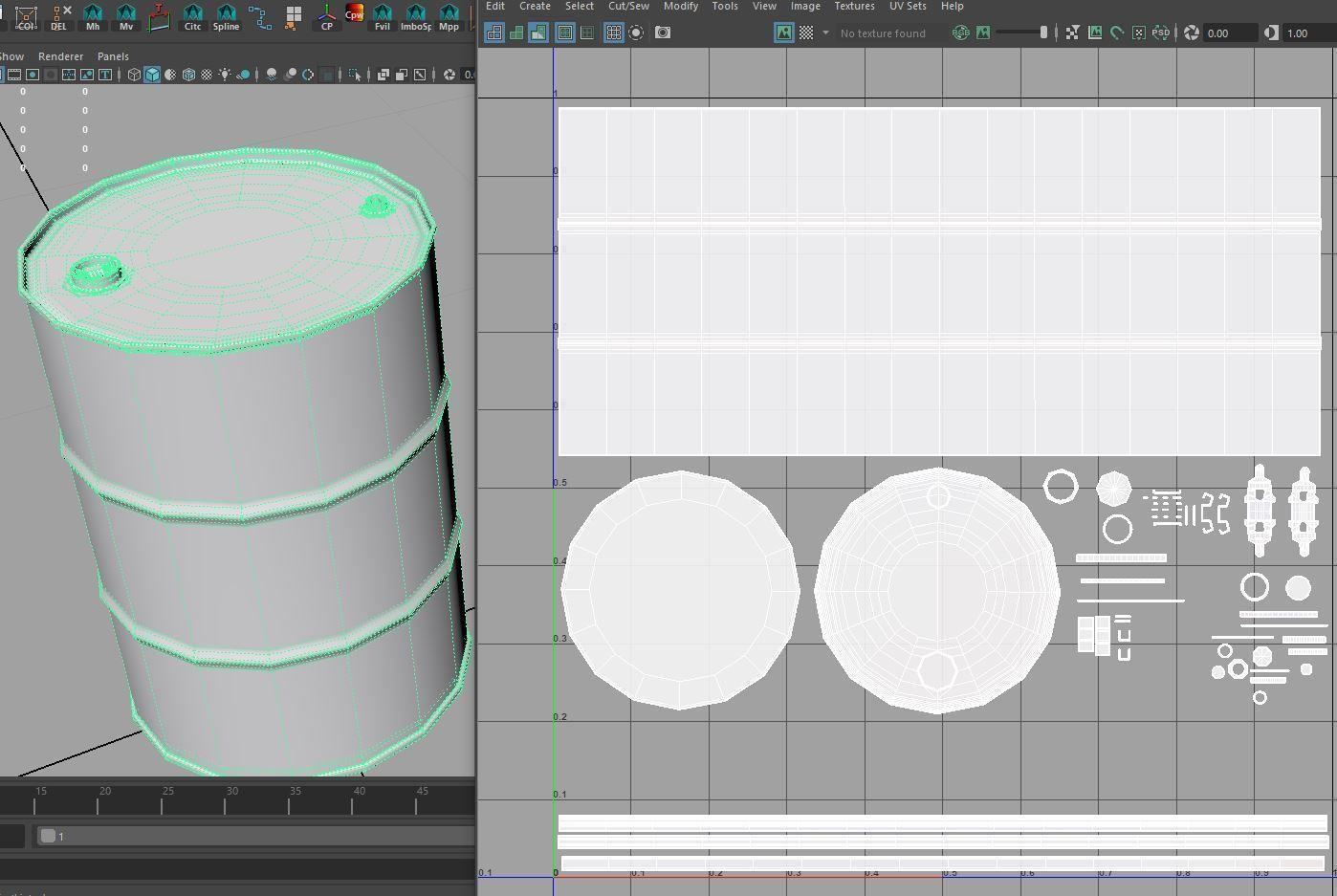Viewport: 1337px width, 896px height.
Task: Open the Select menu in UV Editor
Action: pos(580,7)
